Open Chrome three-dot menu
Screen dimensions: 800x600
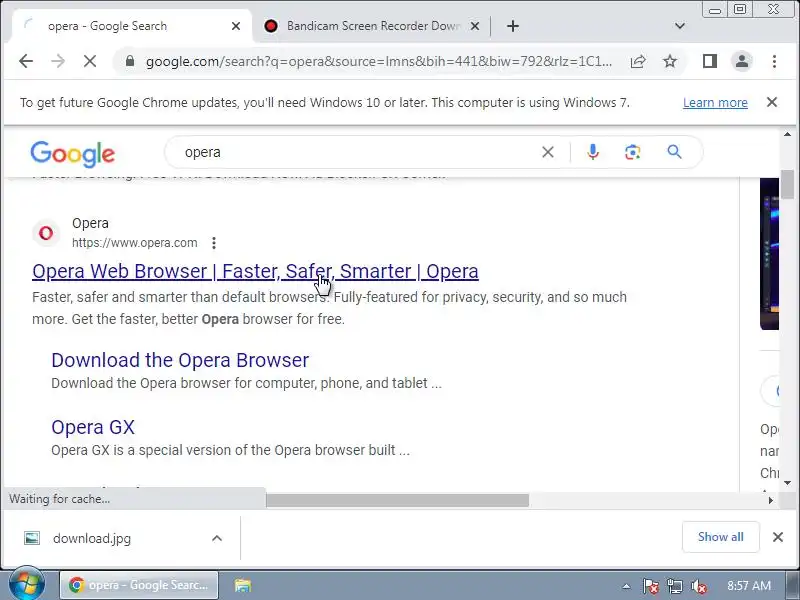coord(774,61)
